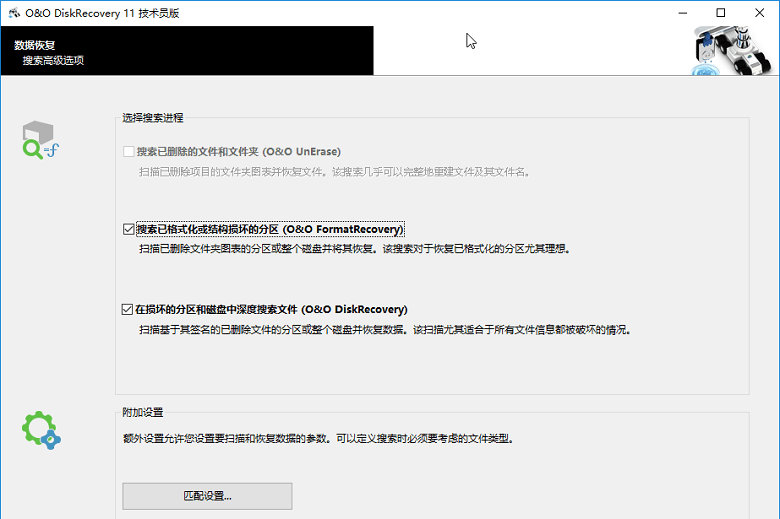Click the O&O DiskRecovery title bar icon
The image size is (780, 519).
(14, 13)
